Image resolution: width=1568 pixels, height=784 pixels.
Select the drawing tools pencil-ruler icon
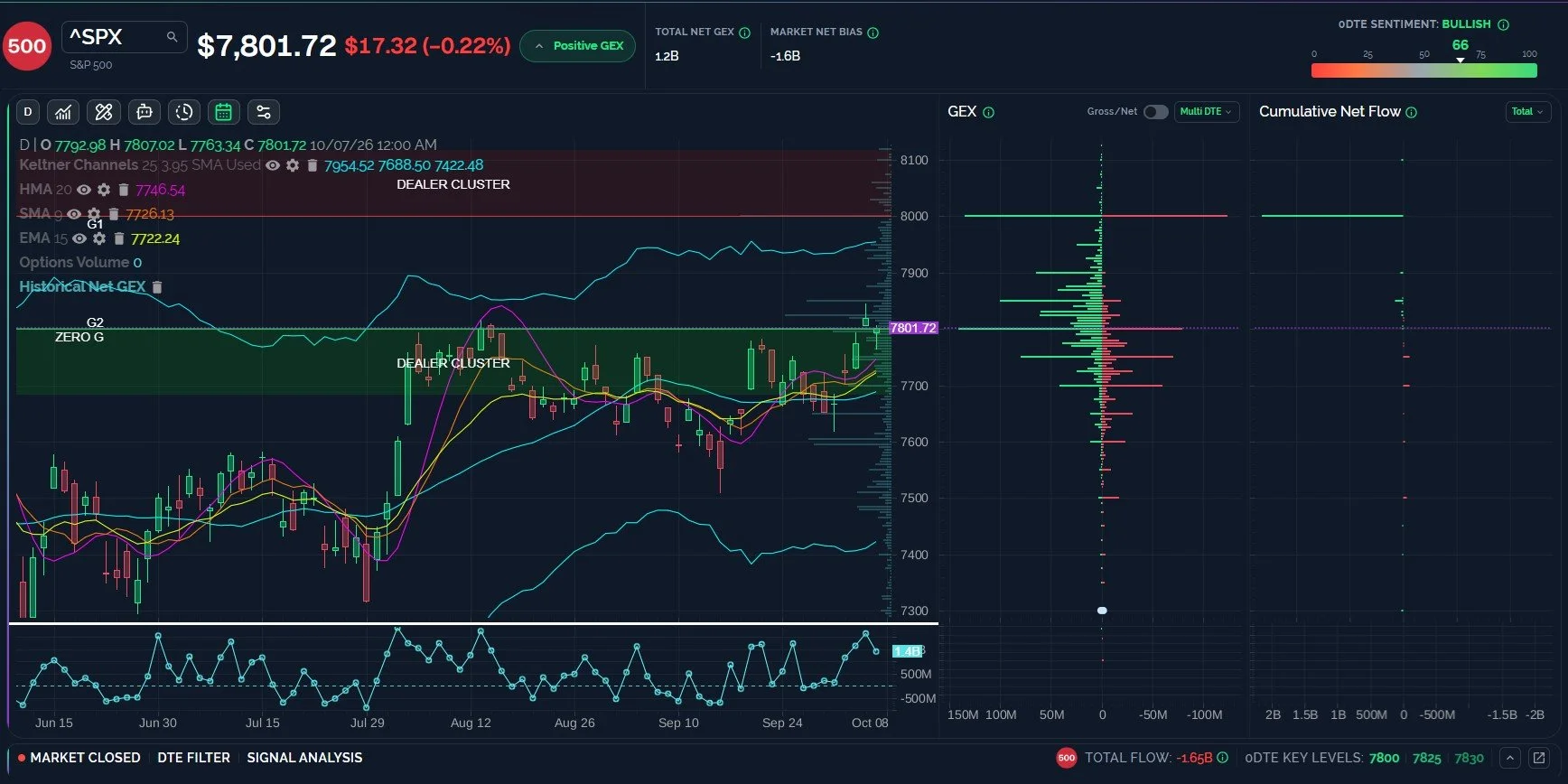point(104,112)
